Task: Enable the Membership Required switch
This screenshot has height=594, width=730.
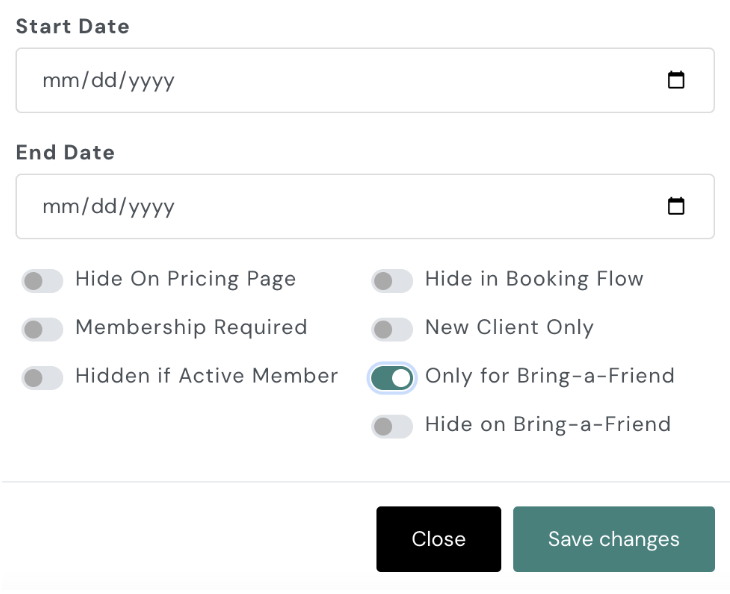Action: (x=42, y=328)
